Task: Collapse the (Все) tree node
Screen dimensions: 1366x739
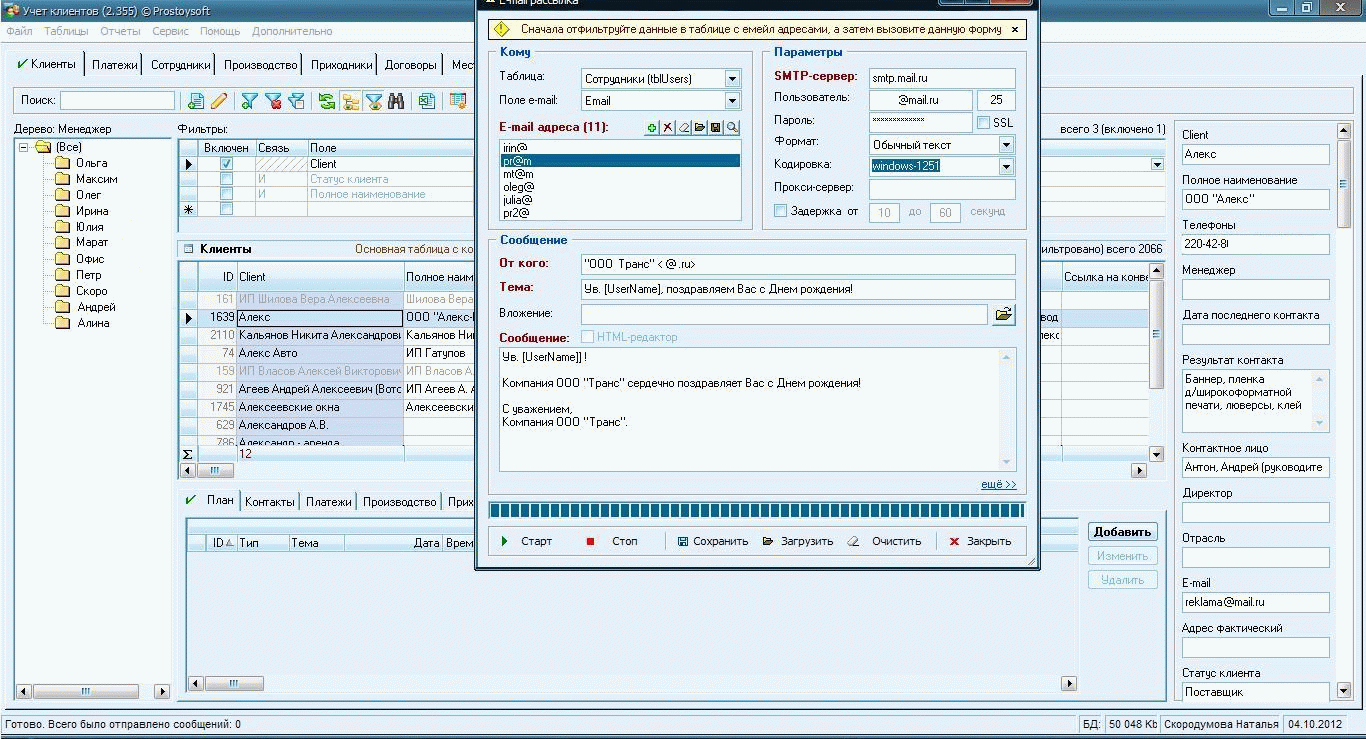Action: click(25, 147)
